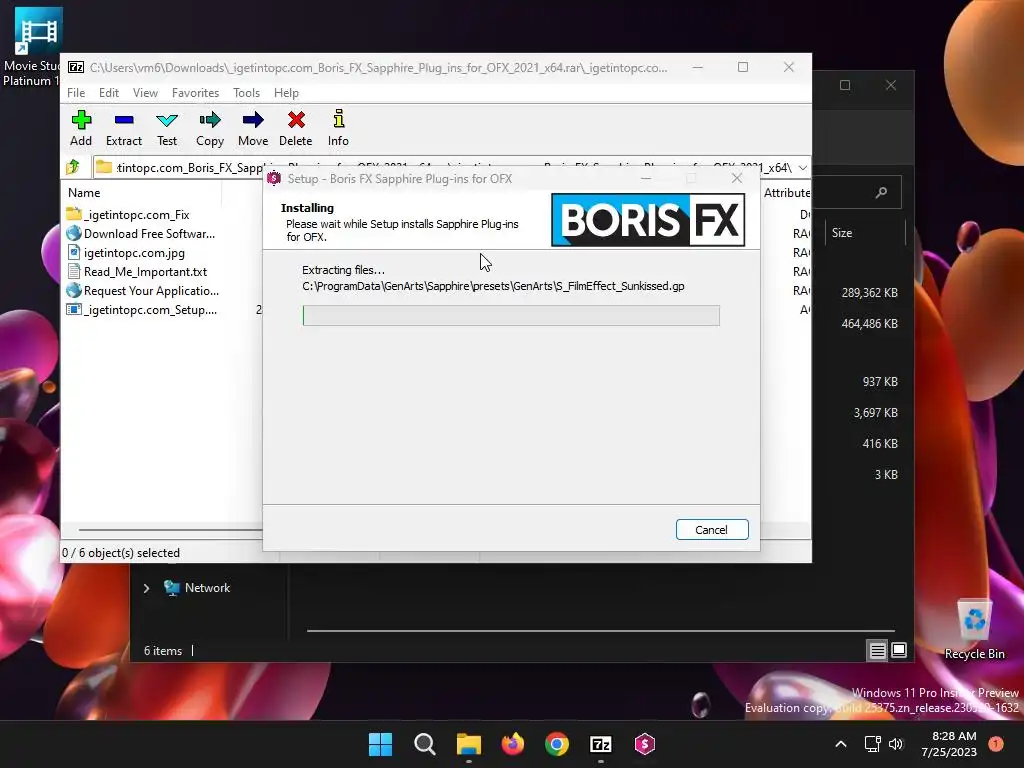Viewport: 1024px width, 768px height.
Task: Open the taskbar clock and date
Action: point(950,744)
